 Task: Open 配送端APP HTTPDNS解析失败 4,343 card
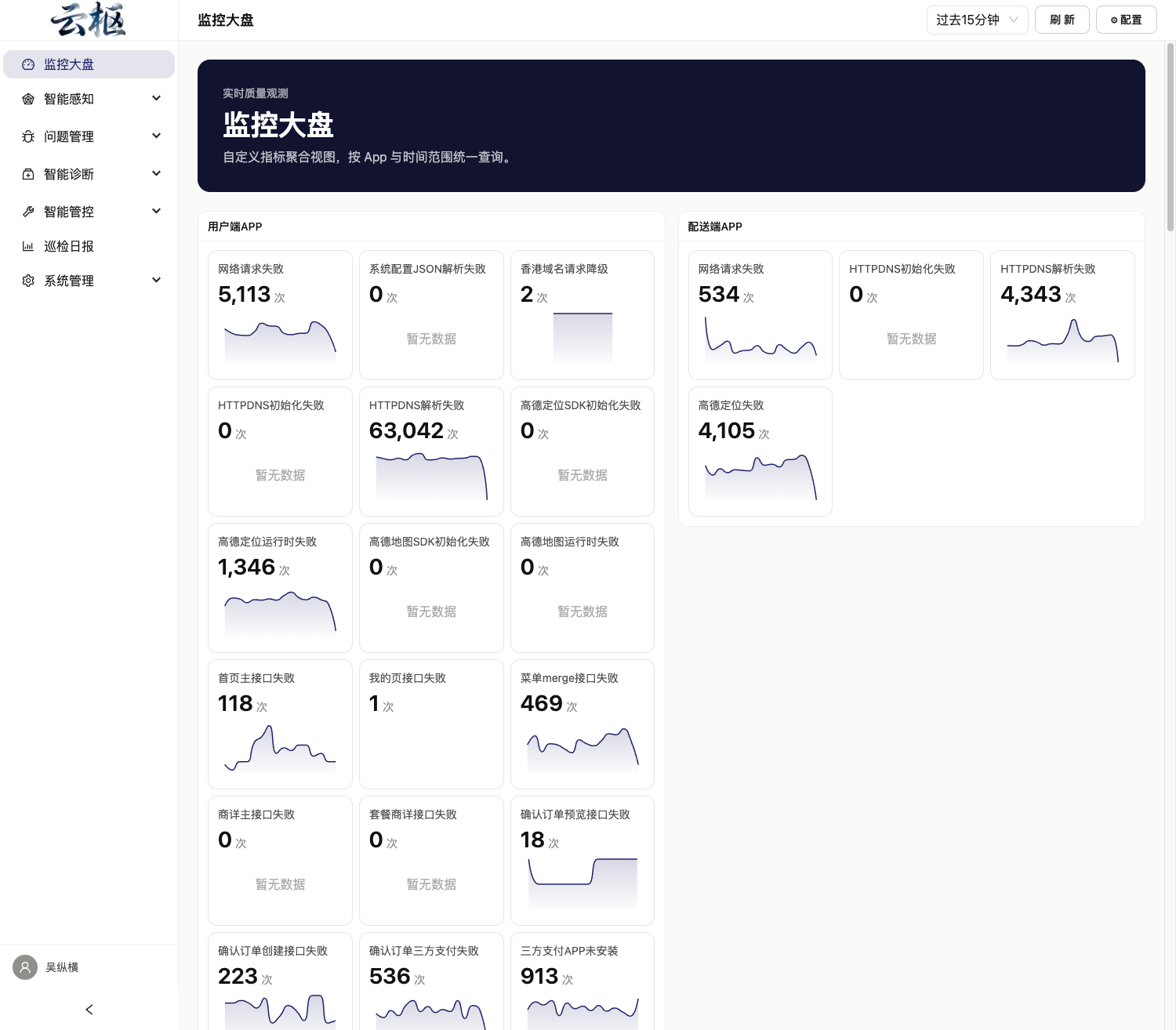[1062, 315]
